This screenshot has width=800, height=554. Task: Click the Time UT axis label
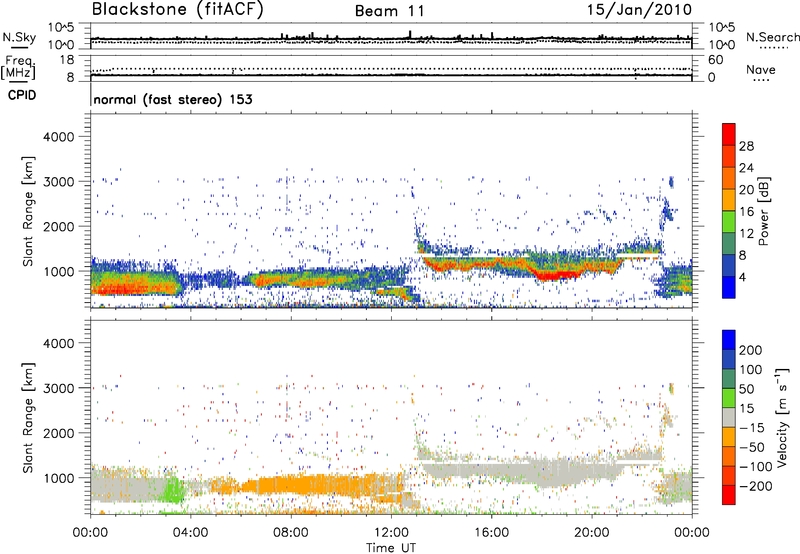[391, 548]
